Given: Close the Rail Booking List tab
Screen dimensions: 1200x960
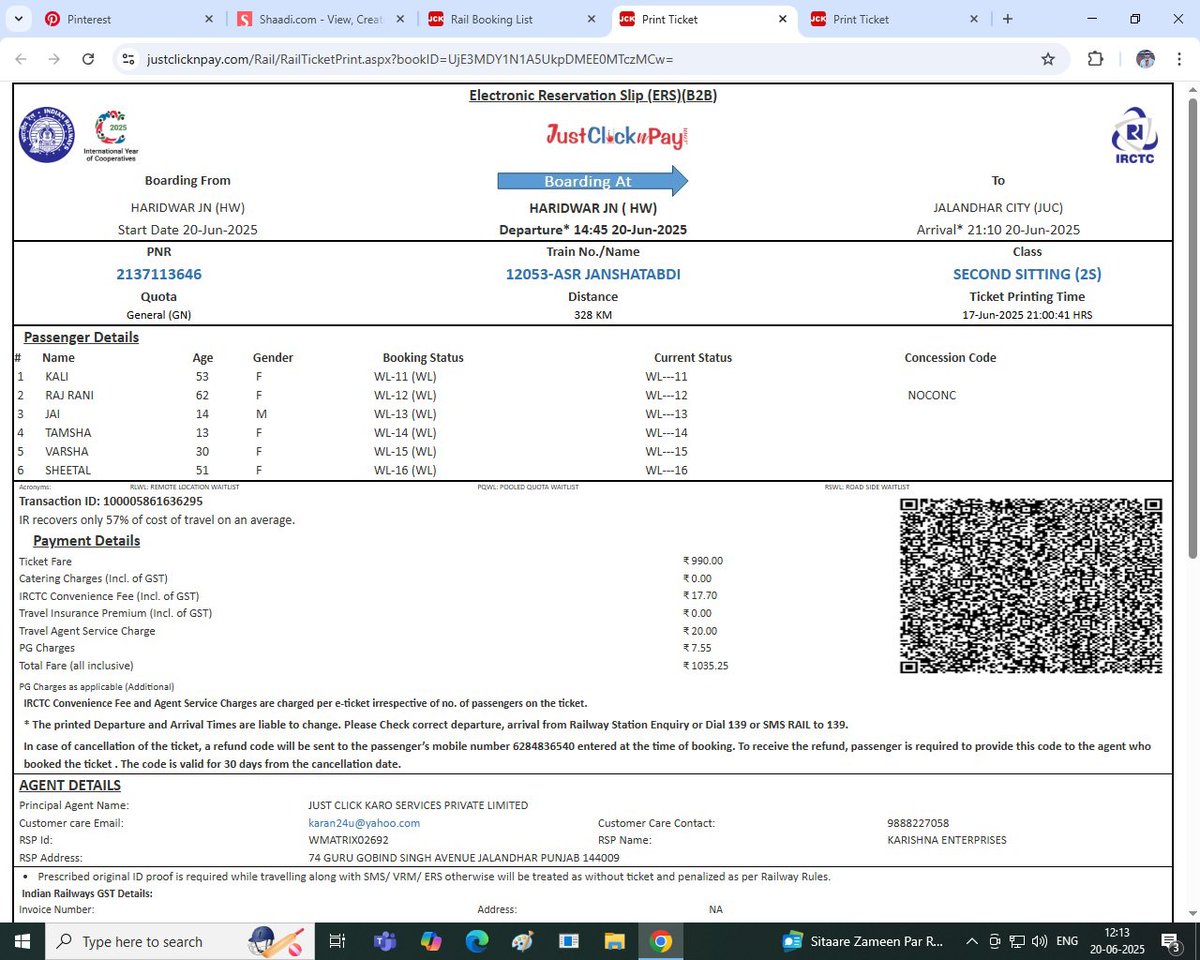Looking at the screenshot, I should pyautogui.click(x=591, y=19).
